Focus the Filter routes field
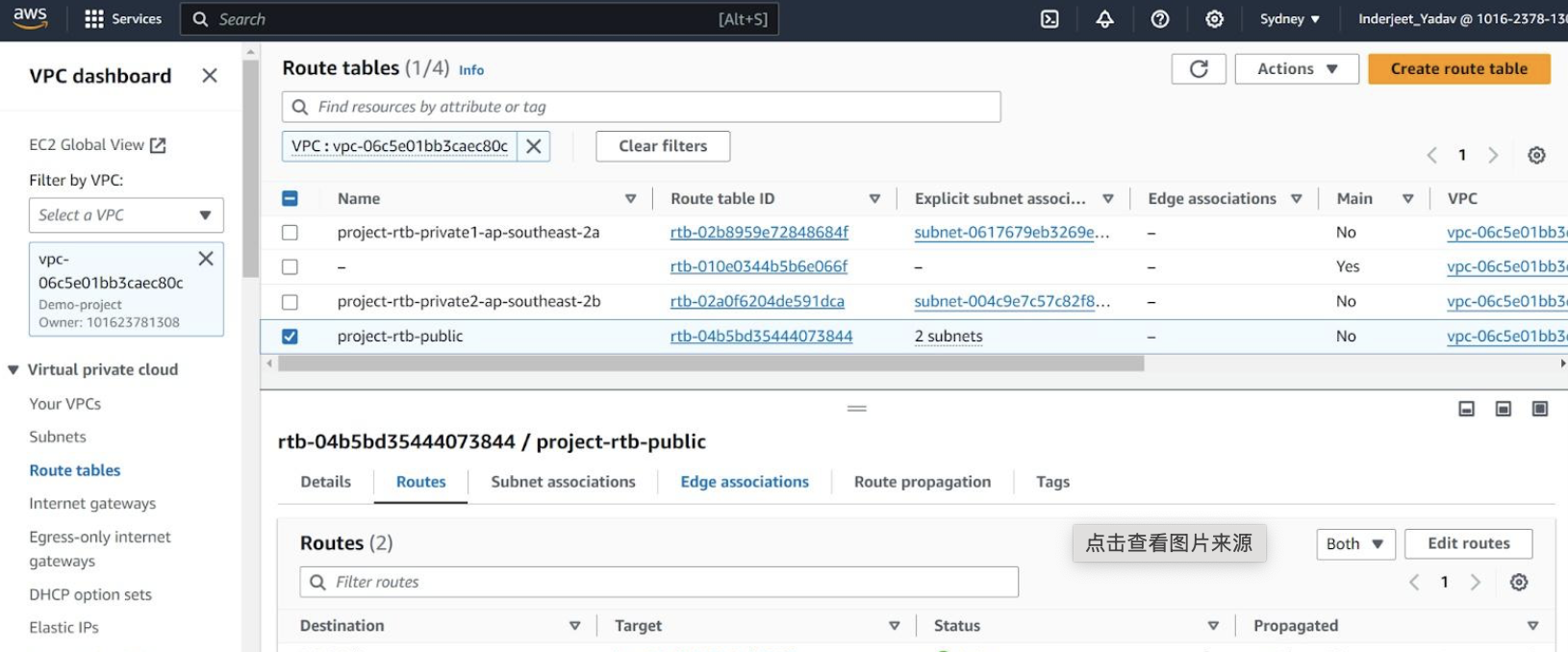 click(659, 582)
